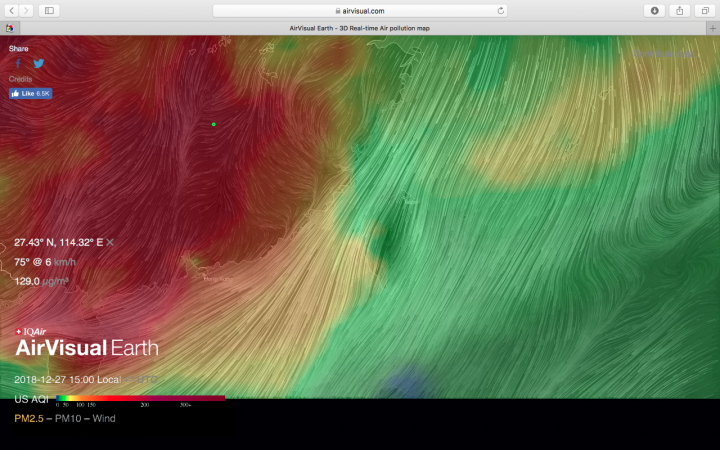The image size is (720, 450).
Task: Click the 129.0 concentration value
Action: (27, 281)
